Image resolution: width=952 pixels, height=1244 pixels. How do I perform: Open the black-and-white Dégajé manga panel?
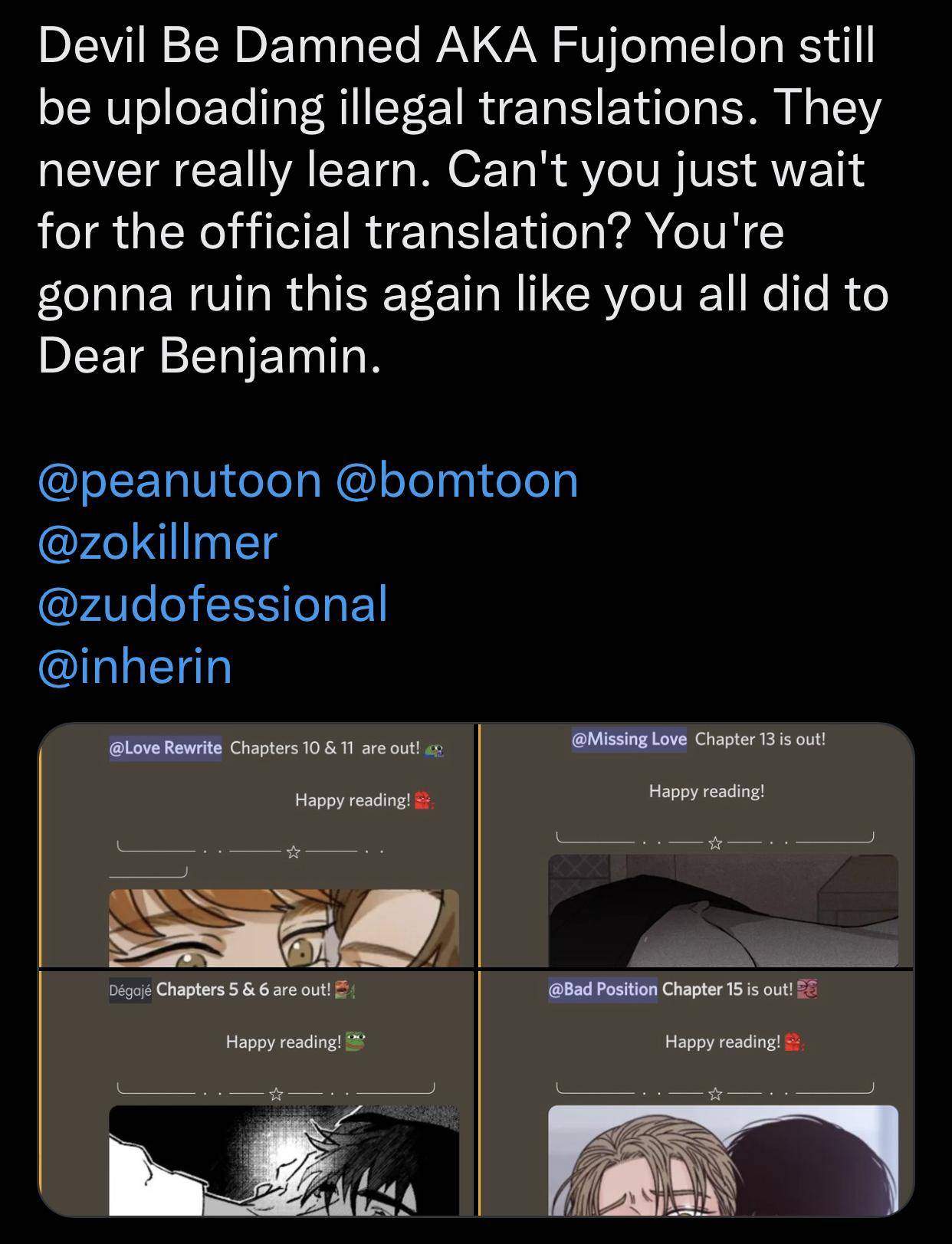284,1159
